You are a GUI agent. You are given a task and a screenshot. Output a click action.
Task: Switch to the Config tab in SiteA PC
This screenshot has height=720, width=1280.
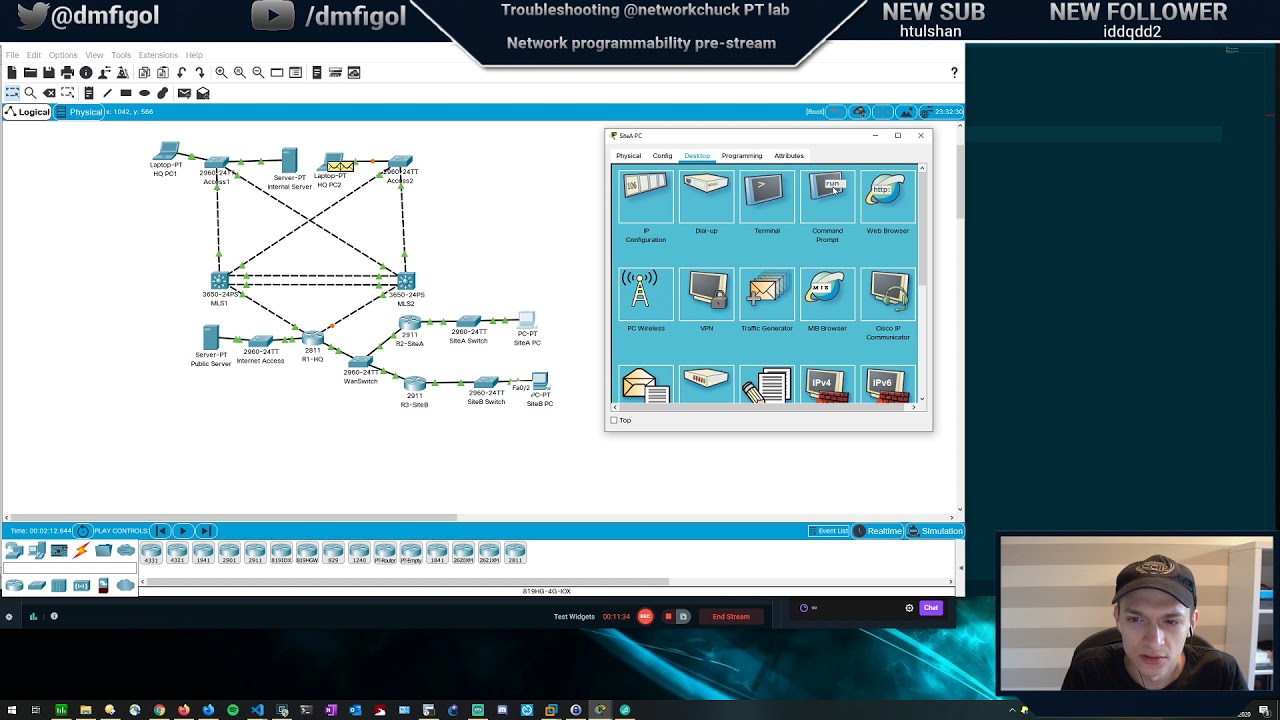point(663,156)
